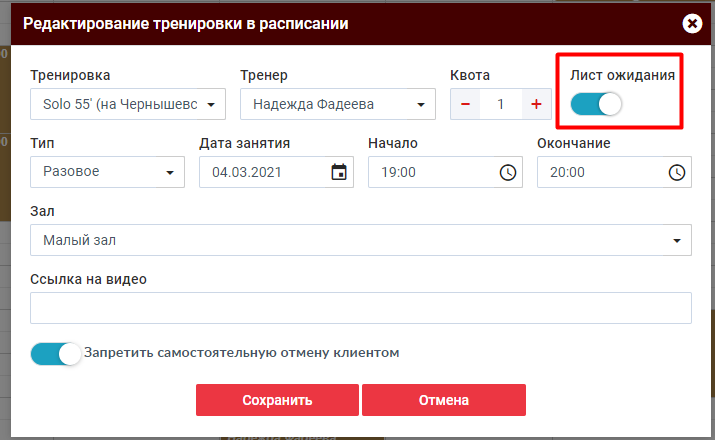Expand the Тренер dropdown list
The width and height of the screenshot is (715, 440).
(x=338, y=104)
